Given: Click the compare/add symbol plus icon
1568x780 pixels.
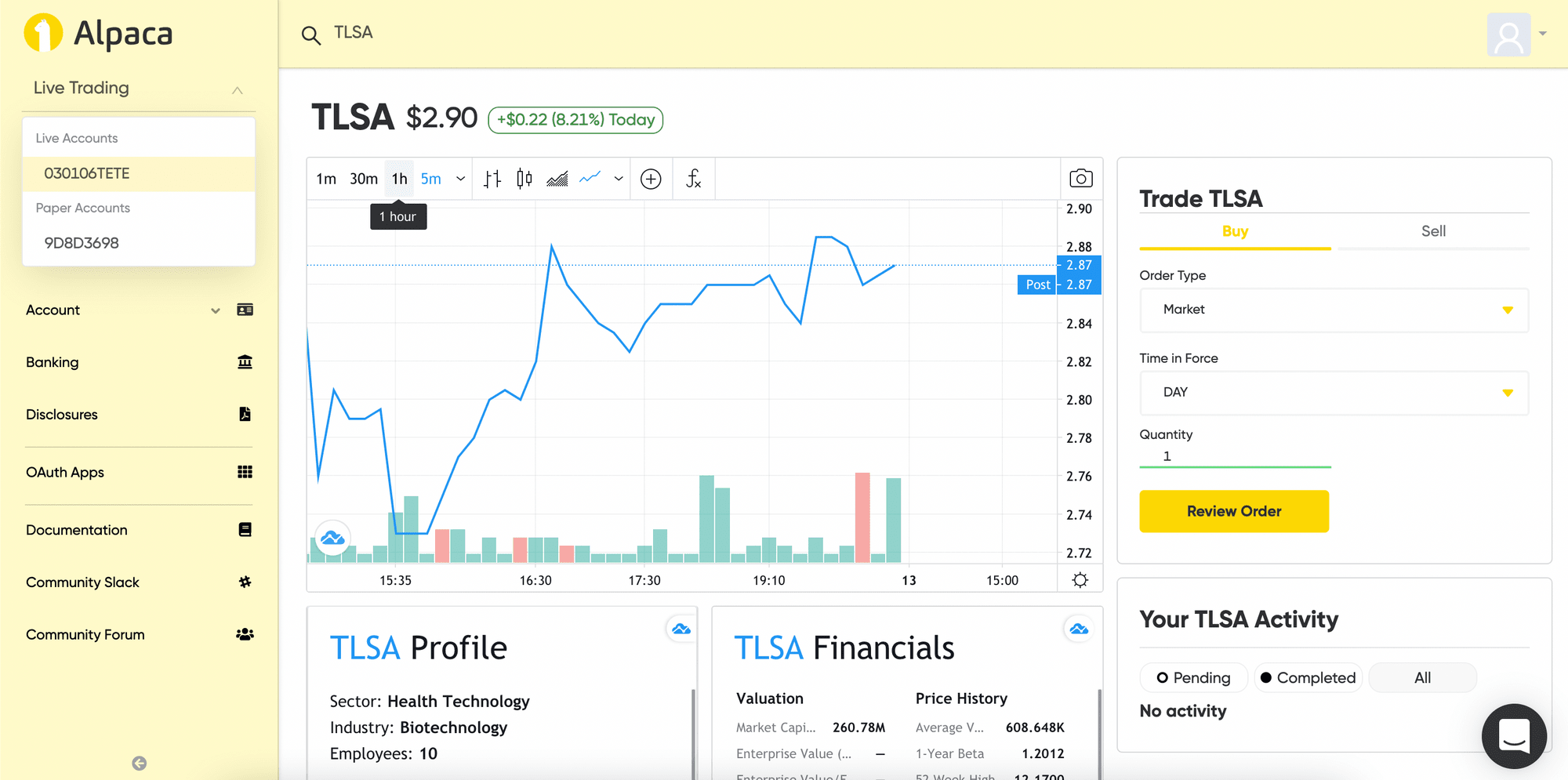Looking at the screenshot, I should pos(651,179).
